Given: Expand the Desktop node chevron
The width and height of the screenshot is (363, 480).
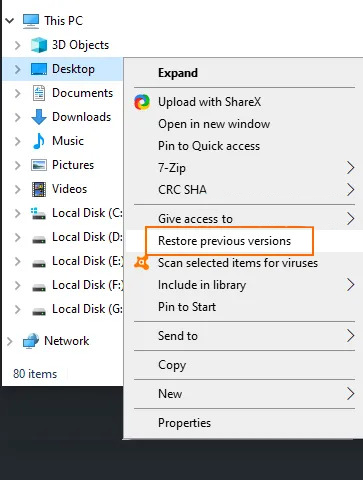Looking at the screenshot, I should point(18,69).
